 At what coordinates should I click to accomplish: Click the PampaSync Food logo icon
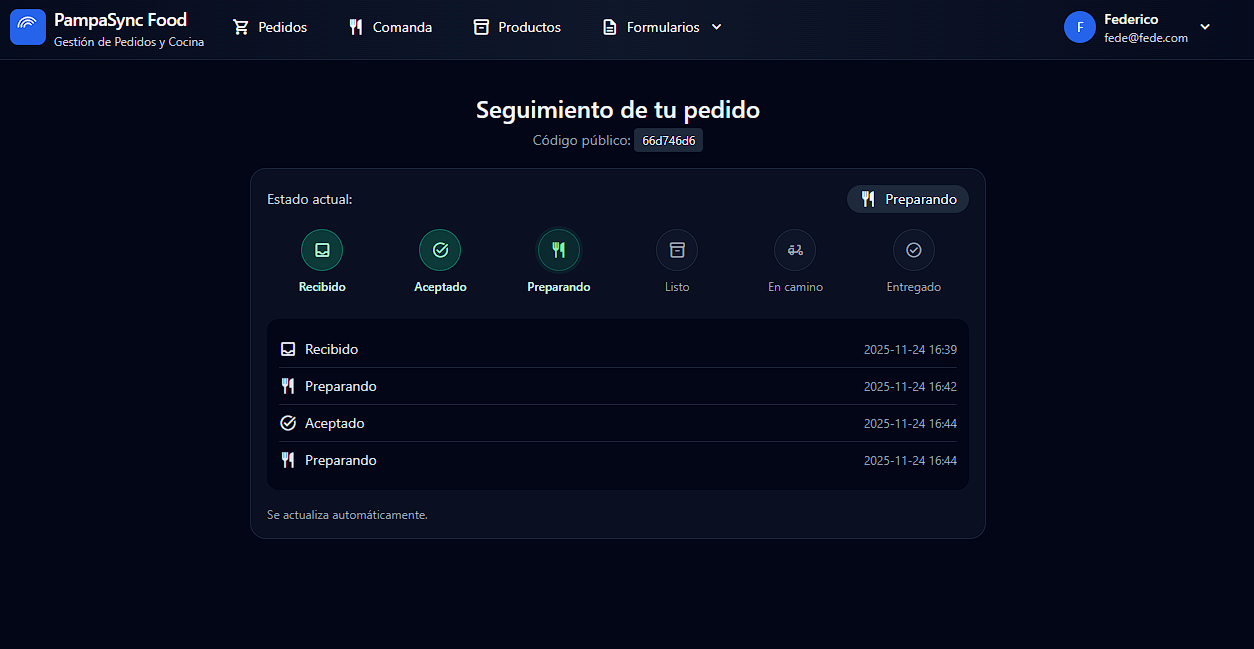pyautogui.click(x=27, y=27)
